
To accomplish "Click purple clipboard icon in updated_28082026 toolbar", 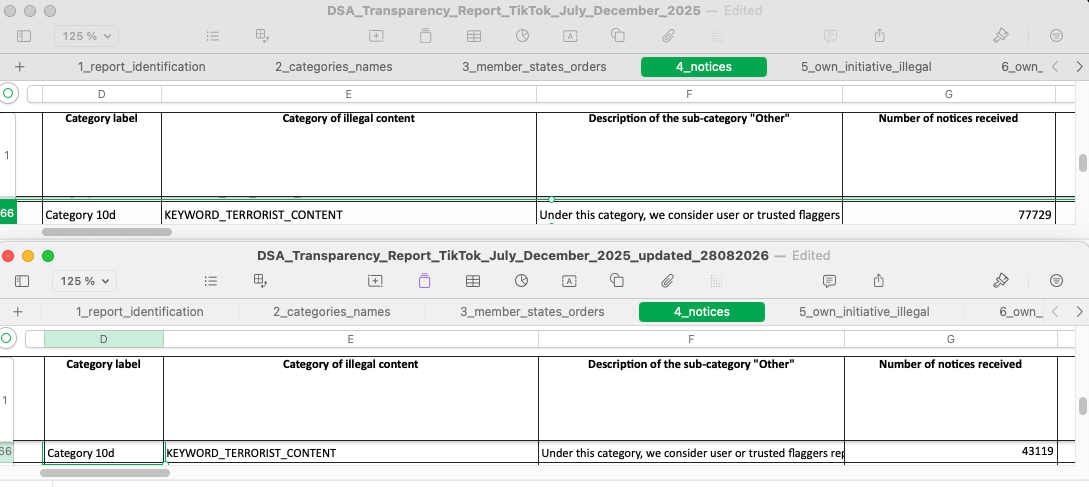I will (424, 281).
